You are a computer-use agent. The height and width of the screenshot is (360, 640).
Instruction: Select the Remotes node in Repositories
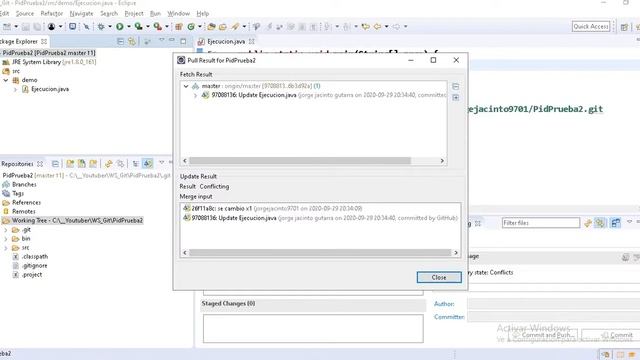[x=24, y=211]
